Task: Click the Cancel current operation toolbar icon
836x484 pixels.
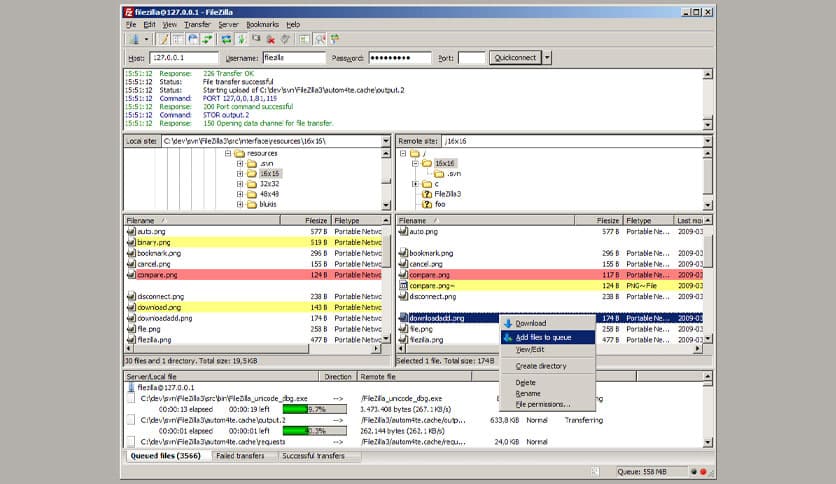Action: click(256, 39)
